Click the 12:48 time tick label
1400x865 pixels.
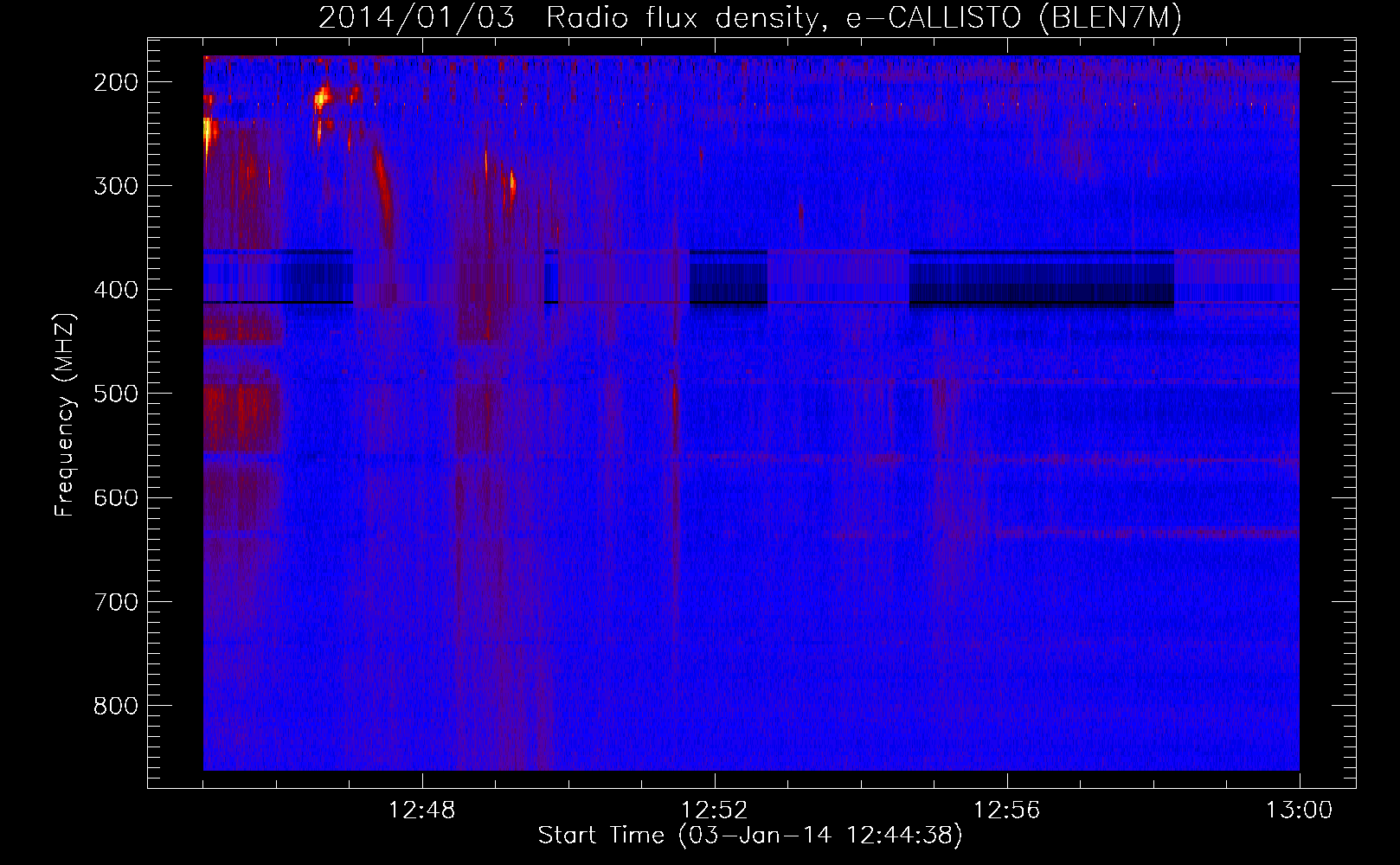pyautogui.click(x=421, y=811)
